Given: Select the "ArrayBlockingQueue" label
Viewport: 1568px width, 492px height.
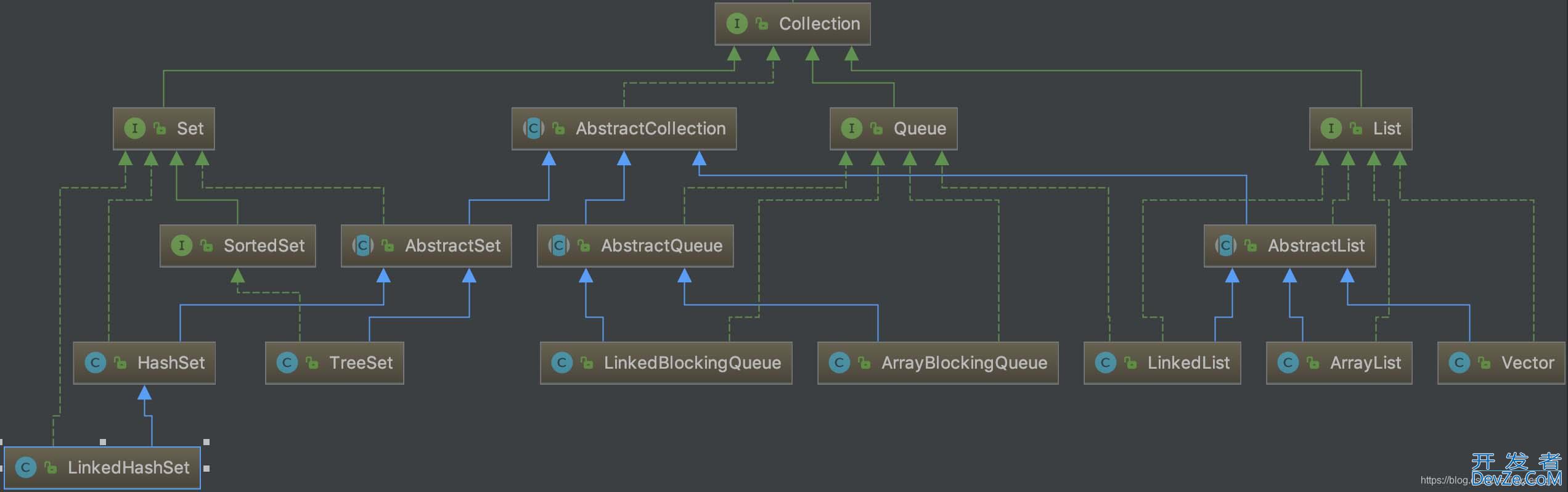Looking at the screenshot, I should 965,363.
